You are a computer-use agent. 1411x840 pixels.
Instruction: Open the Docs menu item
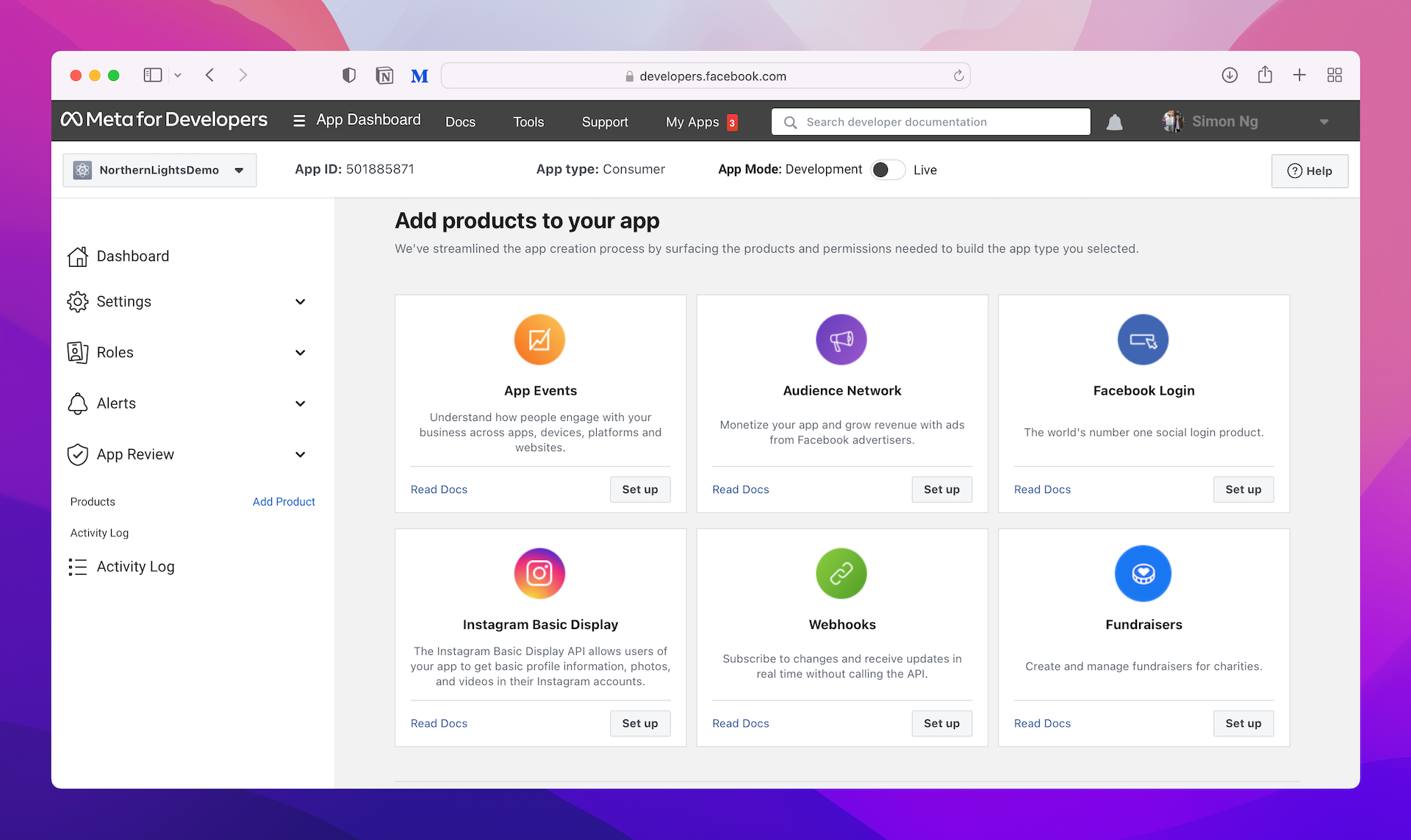click(x=460, y=122)
